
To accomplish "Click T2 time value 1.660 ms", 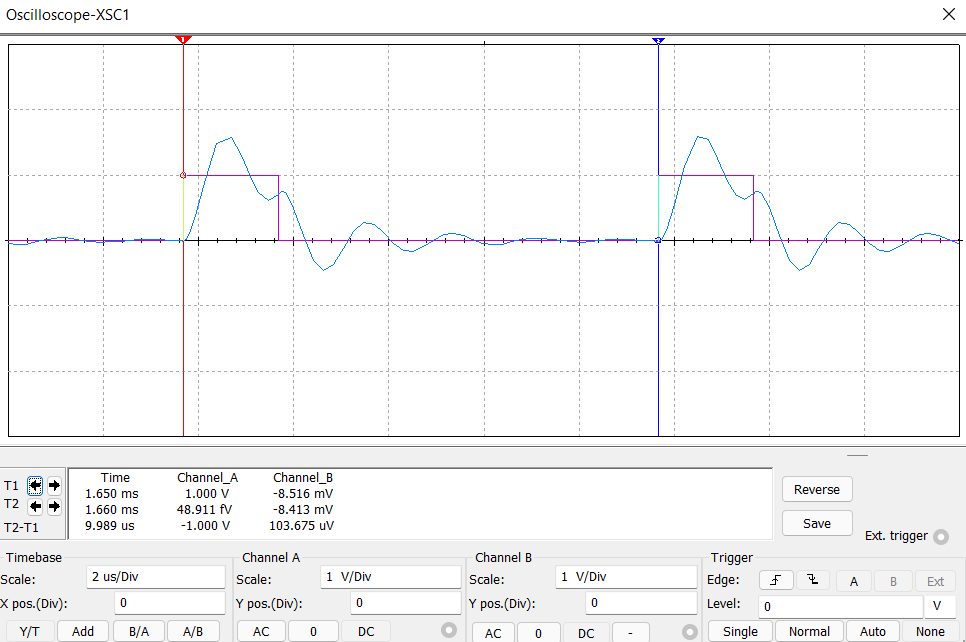I will point(112,510).
